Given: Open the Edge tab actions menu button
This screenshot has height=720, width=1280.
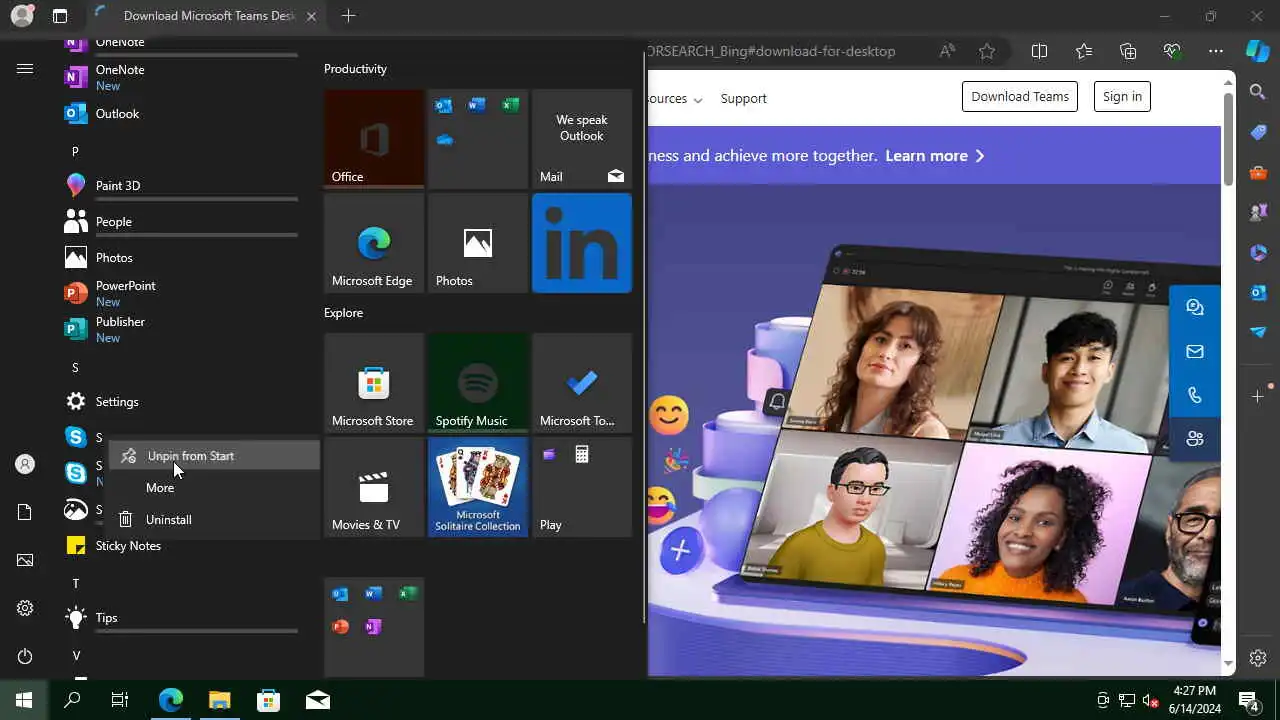Looking at the screenshot, I should tap(60, 16).
